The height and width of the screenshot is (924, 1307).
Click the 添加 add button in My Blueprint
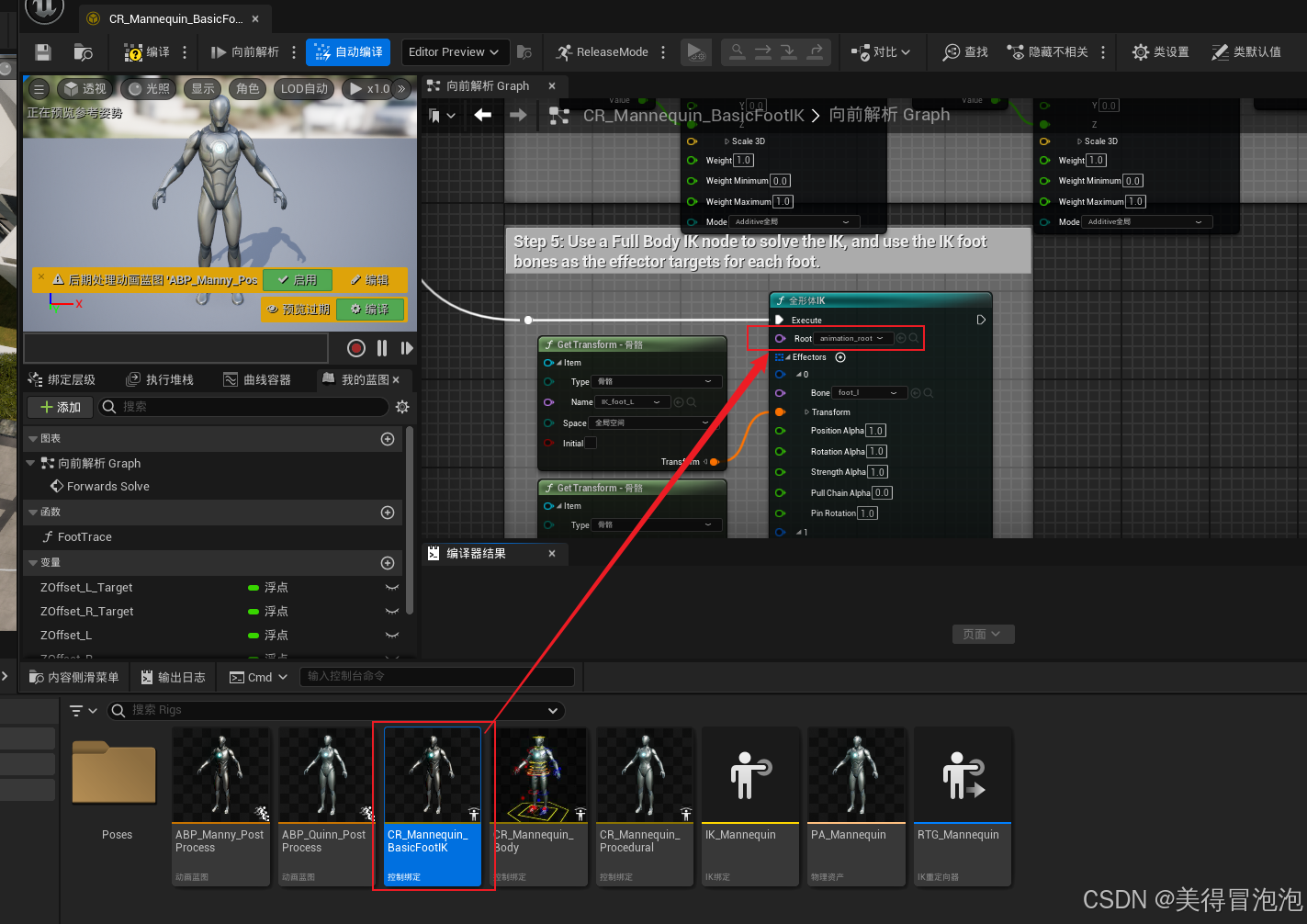tap(61, 407)
